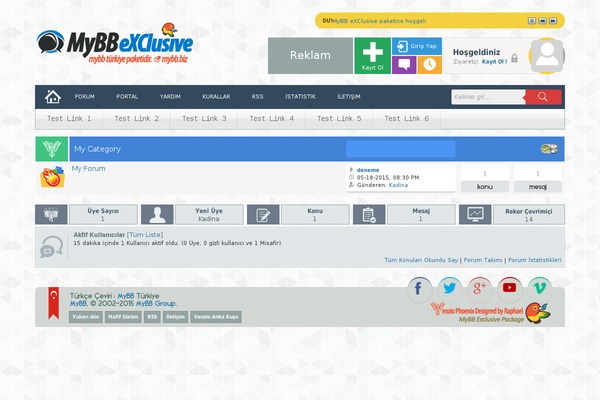Click the Rekor Çevrimiçi monitor icon

pyautogui.click(x=475, y=214)
